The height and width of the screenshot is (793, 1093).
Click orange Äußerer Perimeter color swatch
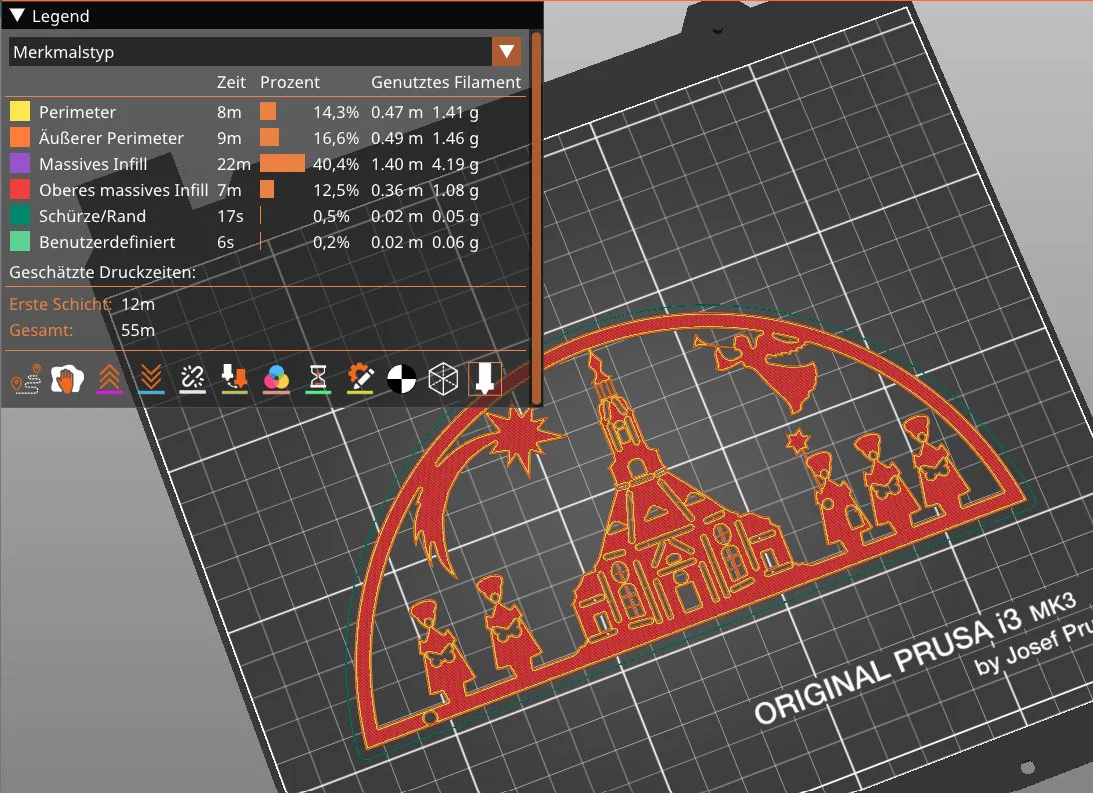tap(20, 137)
